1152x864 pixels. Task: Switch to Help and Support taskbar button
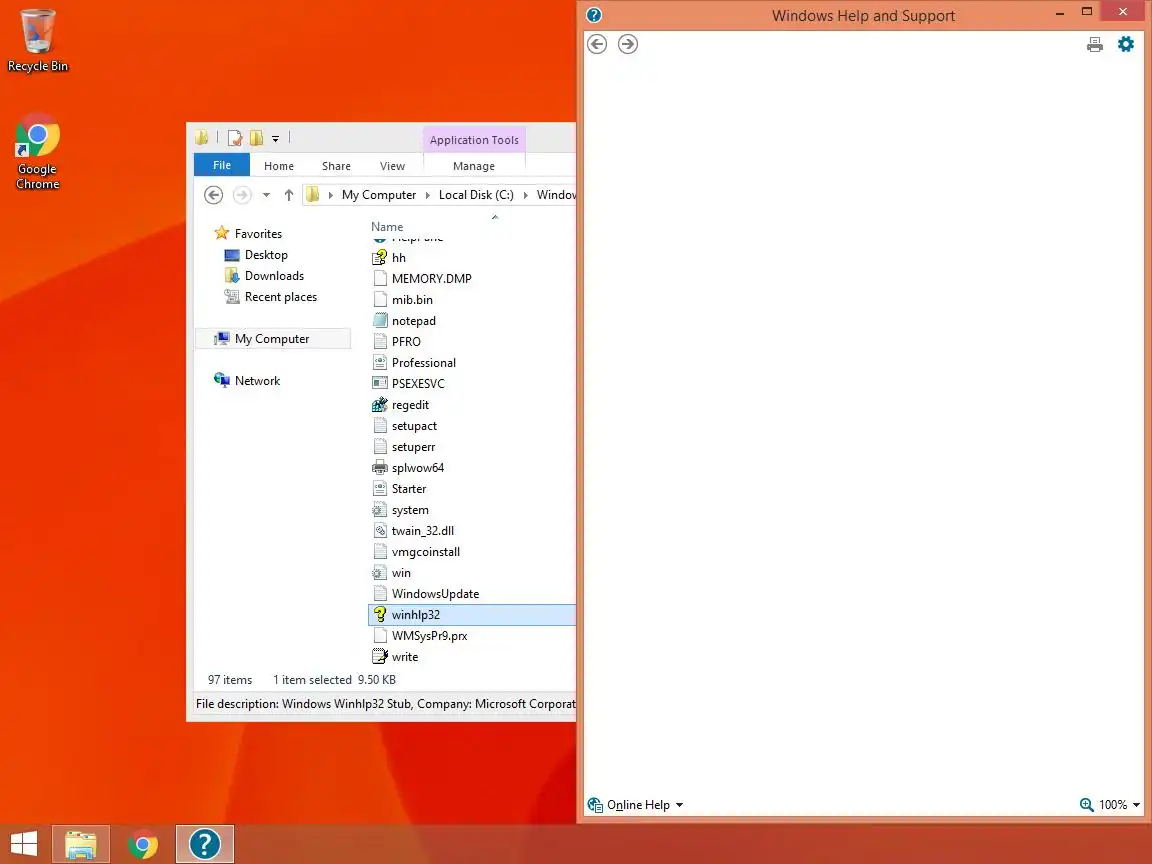[x=205, y=844]
